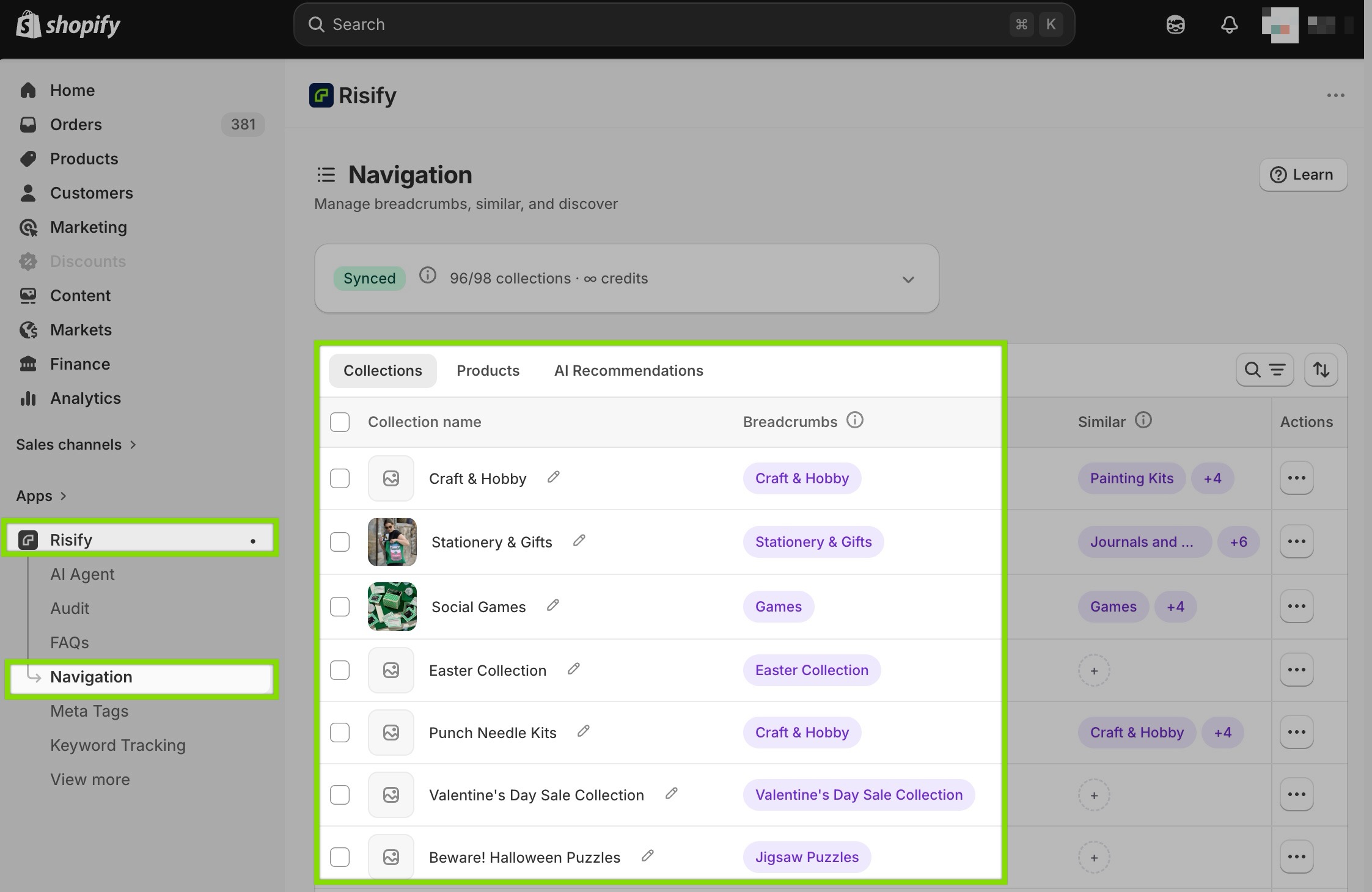
Task: Open actions menu for Craft & Hobby row
Action: click(x=1297, y=478)
